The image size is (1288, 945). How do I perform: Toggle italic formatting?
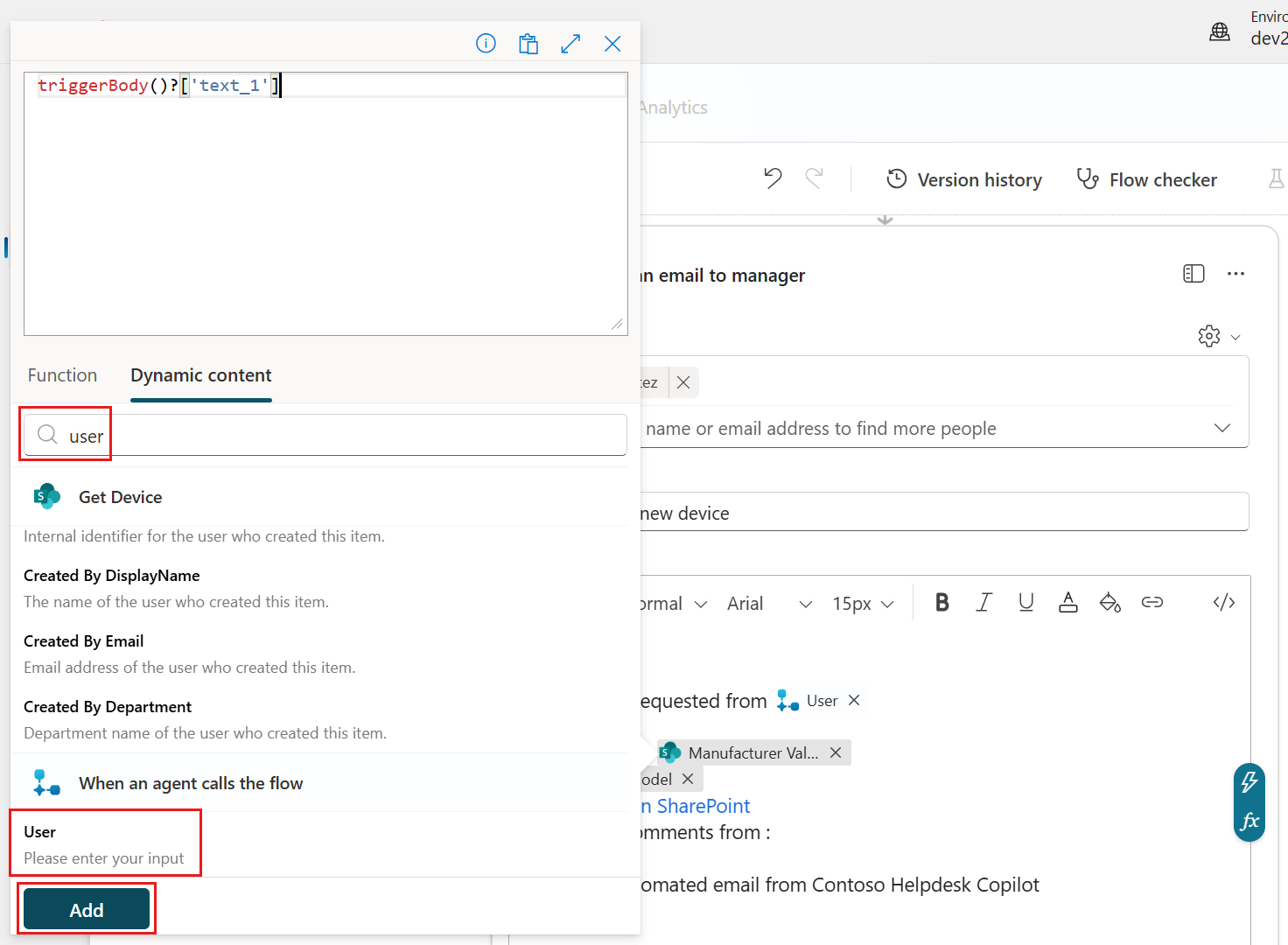(984, 602)
